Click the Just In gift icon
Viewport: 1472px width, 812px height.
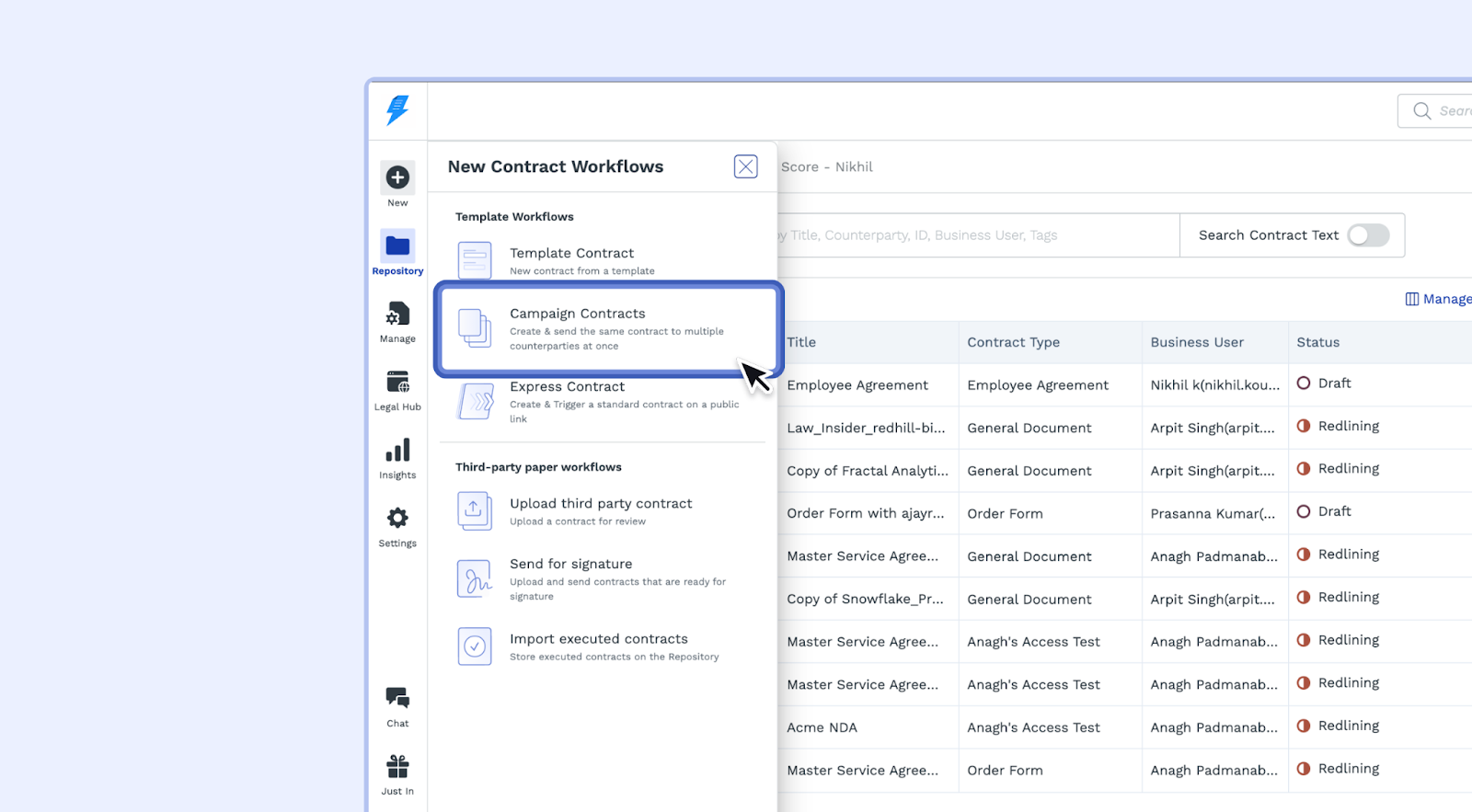click(397, 767)
